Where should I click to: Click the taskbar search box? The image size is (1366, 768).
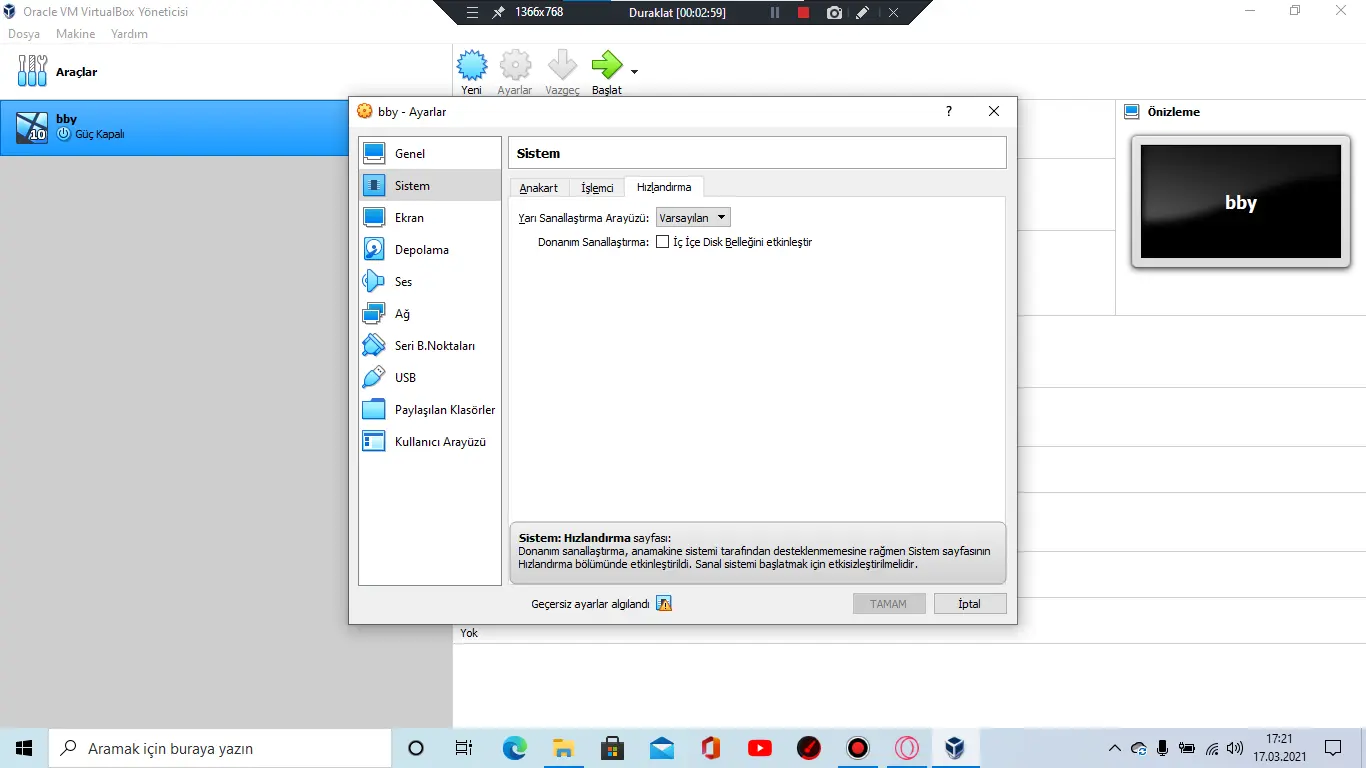(220, 748)
